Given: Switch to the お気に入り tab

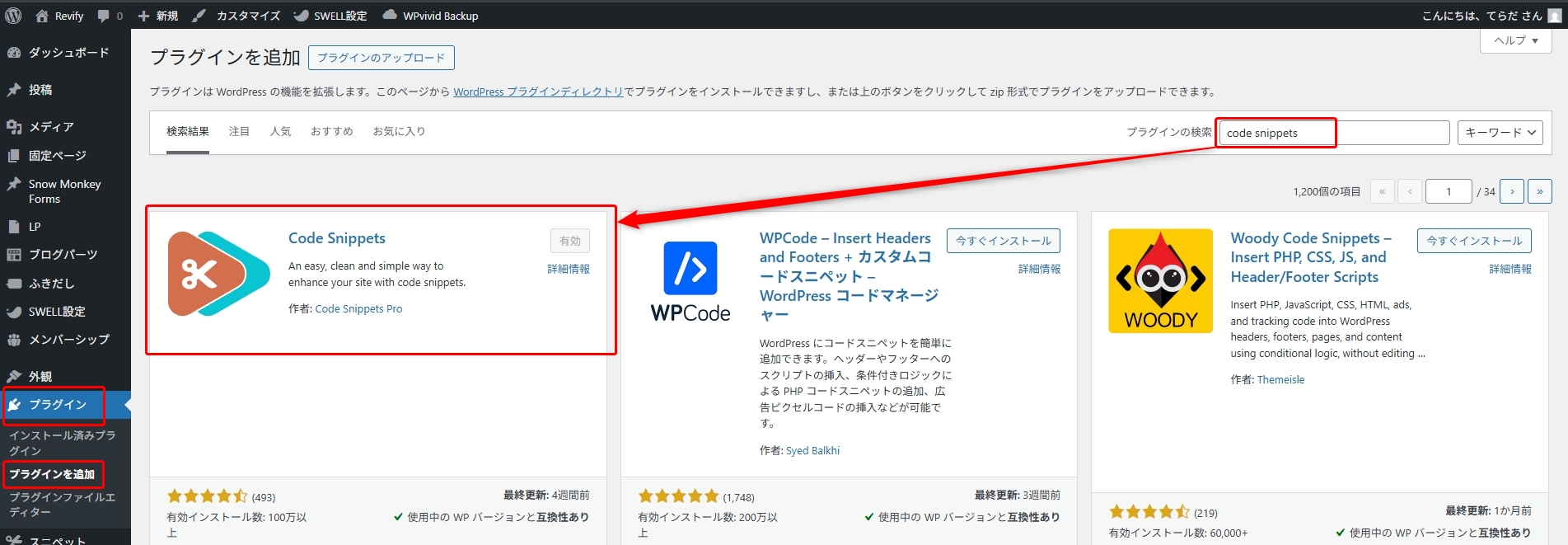Looking at the screenshot, I should coord(399,132).
